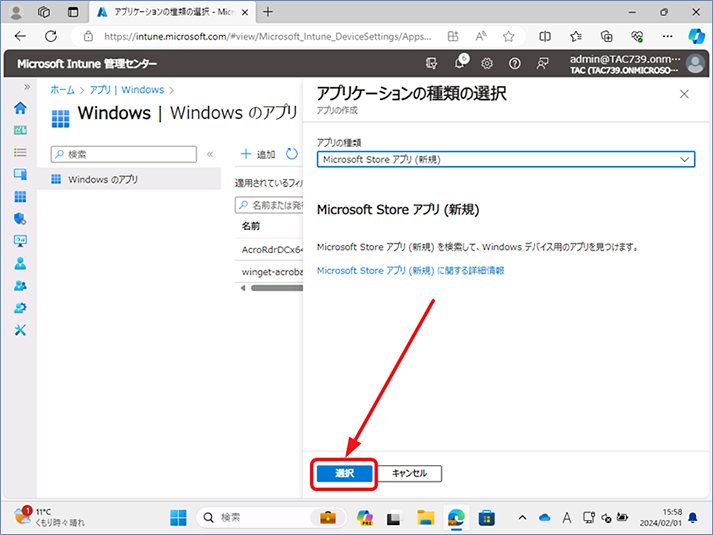Open the アプリの種類 dropdown
The width and height of the screenshot is (713, 535).
[x=506, y=160]
